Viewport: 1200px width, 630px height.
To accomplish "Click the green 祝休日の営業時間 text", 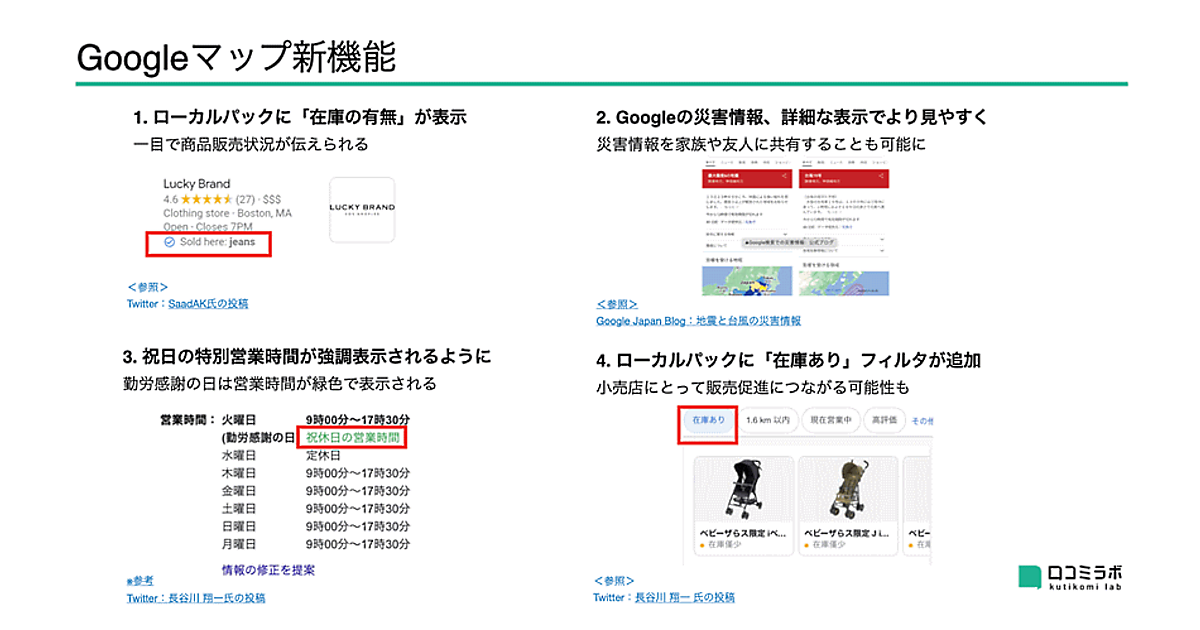I will pyautogui.click(x=354, y=438).
